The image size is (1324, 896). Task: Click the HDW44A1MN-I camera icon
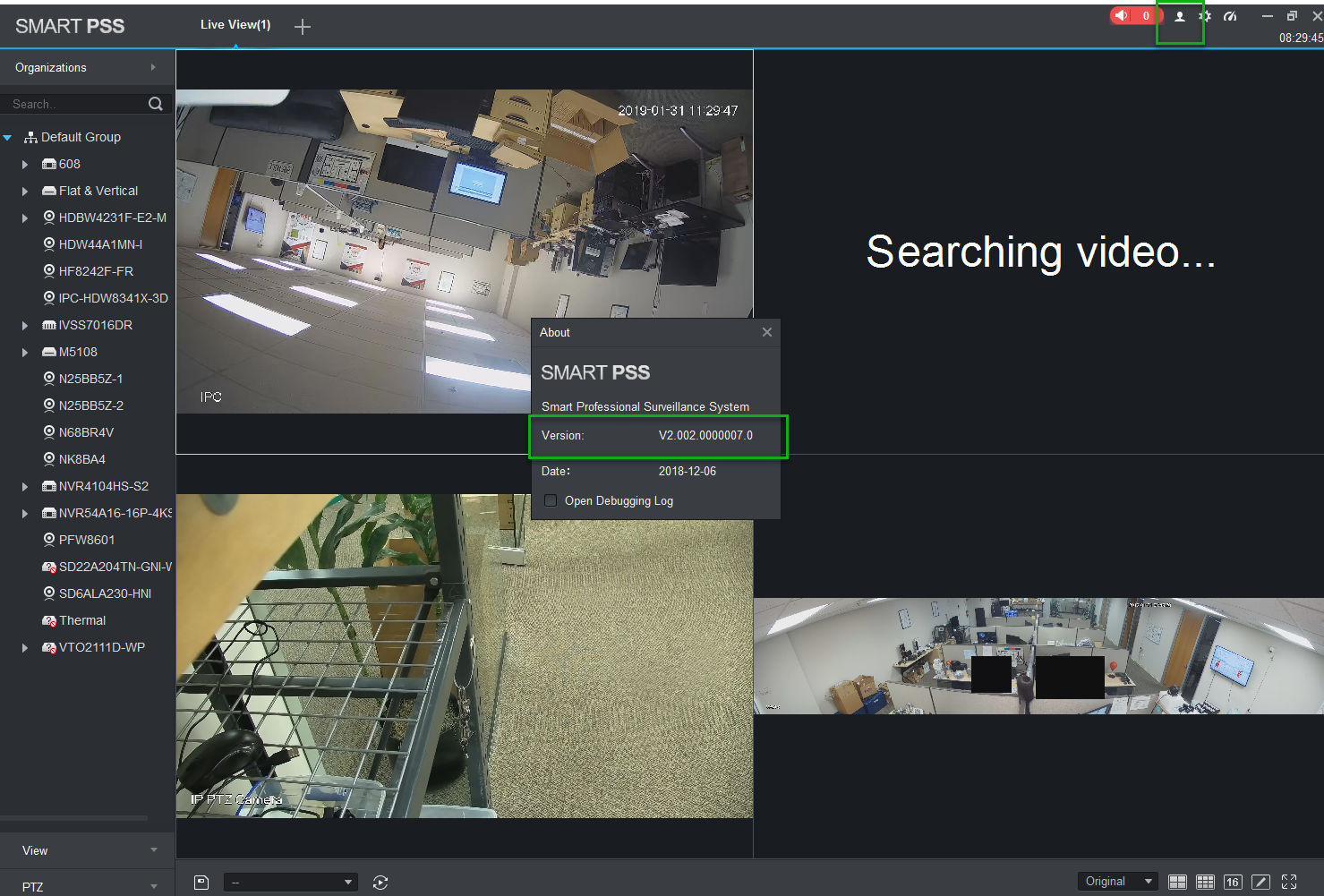coord(49,244)
